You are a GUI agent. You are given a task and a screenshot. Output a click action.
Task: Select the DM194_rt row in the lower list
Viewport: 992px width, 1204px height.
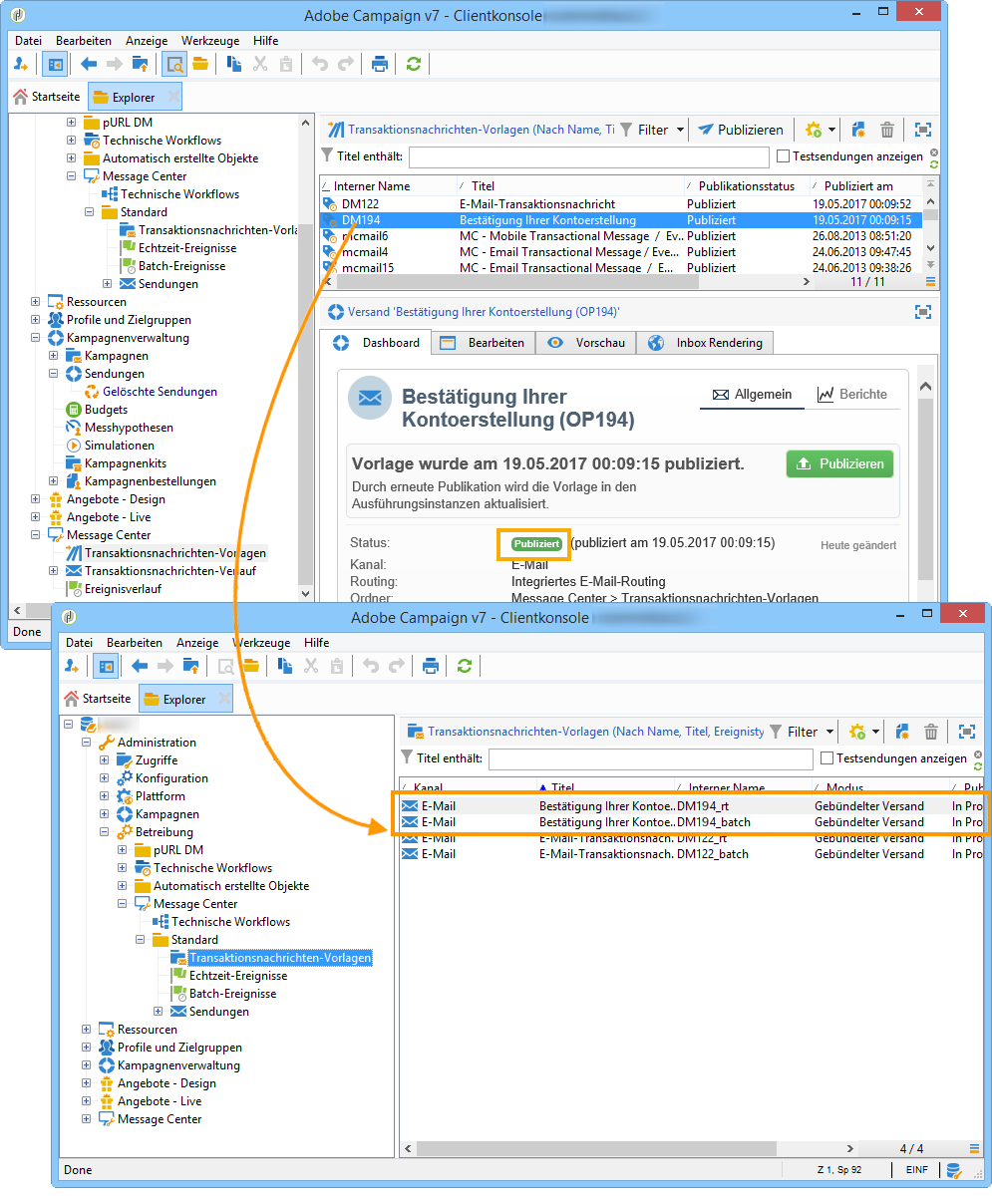[691, 805]
